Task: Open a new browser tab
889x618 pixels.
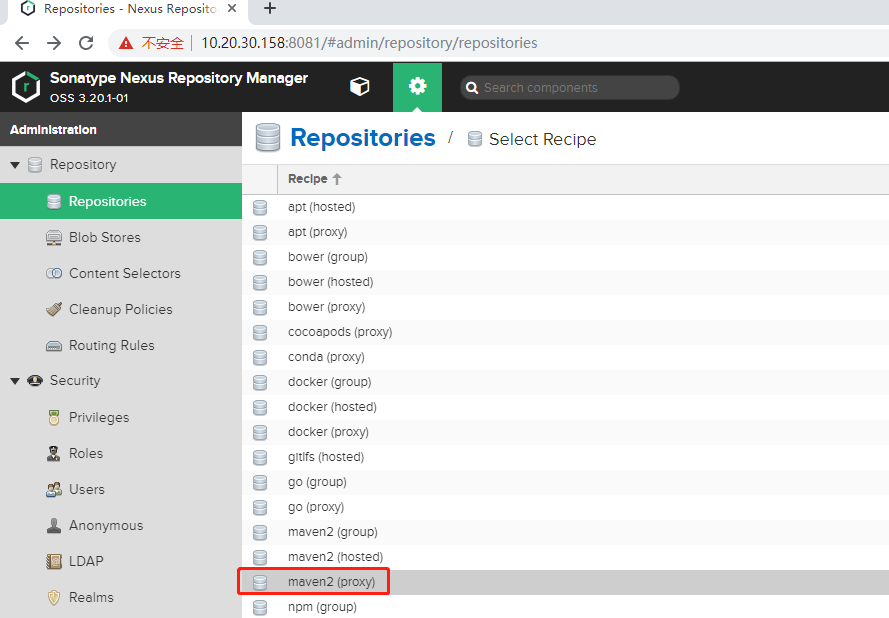Action: pos(270,9)
